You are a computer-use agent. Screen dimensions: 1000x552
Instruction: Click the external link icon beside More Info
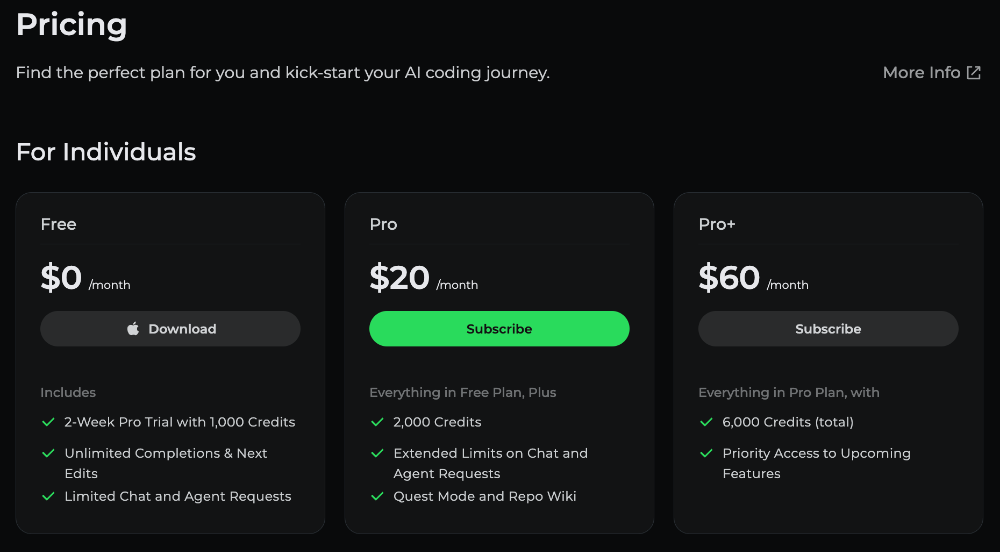point(974,73)
